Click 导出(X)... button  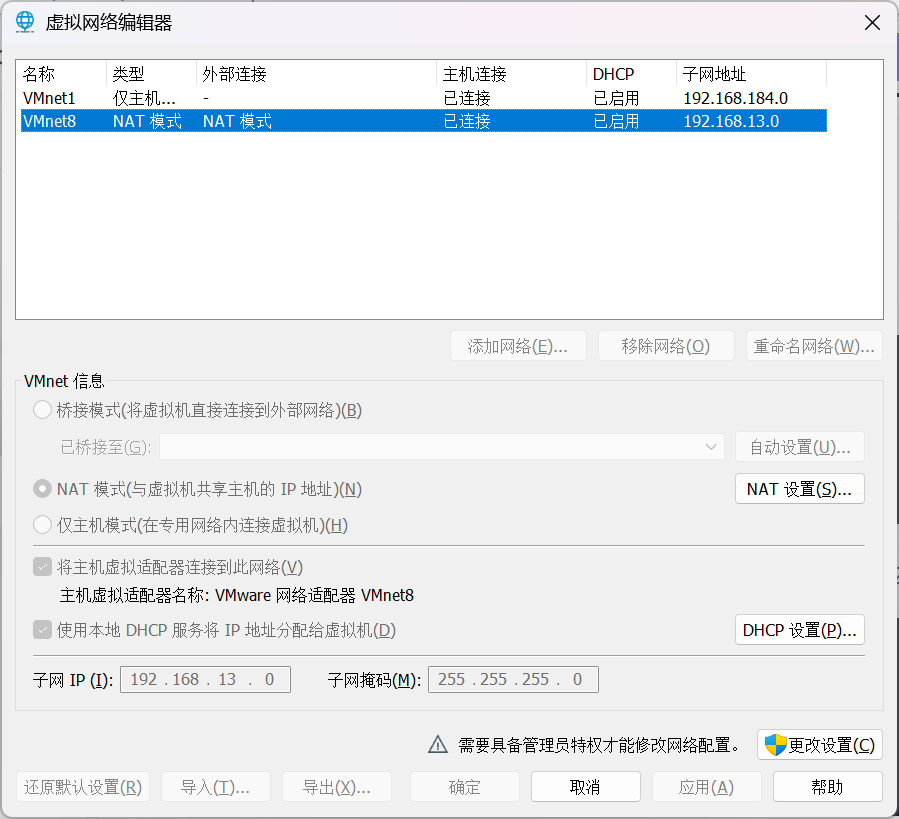point(337,787)
